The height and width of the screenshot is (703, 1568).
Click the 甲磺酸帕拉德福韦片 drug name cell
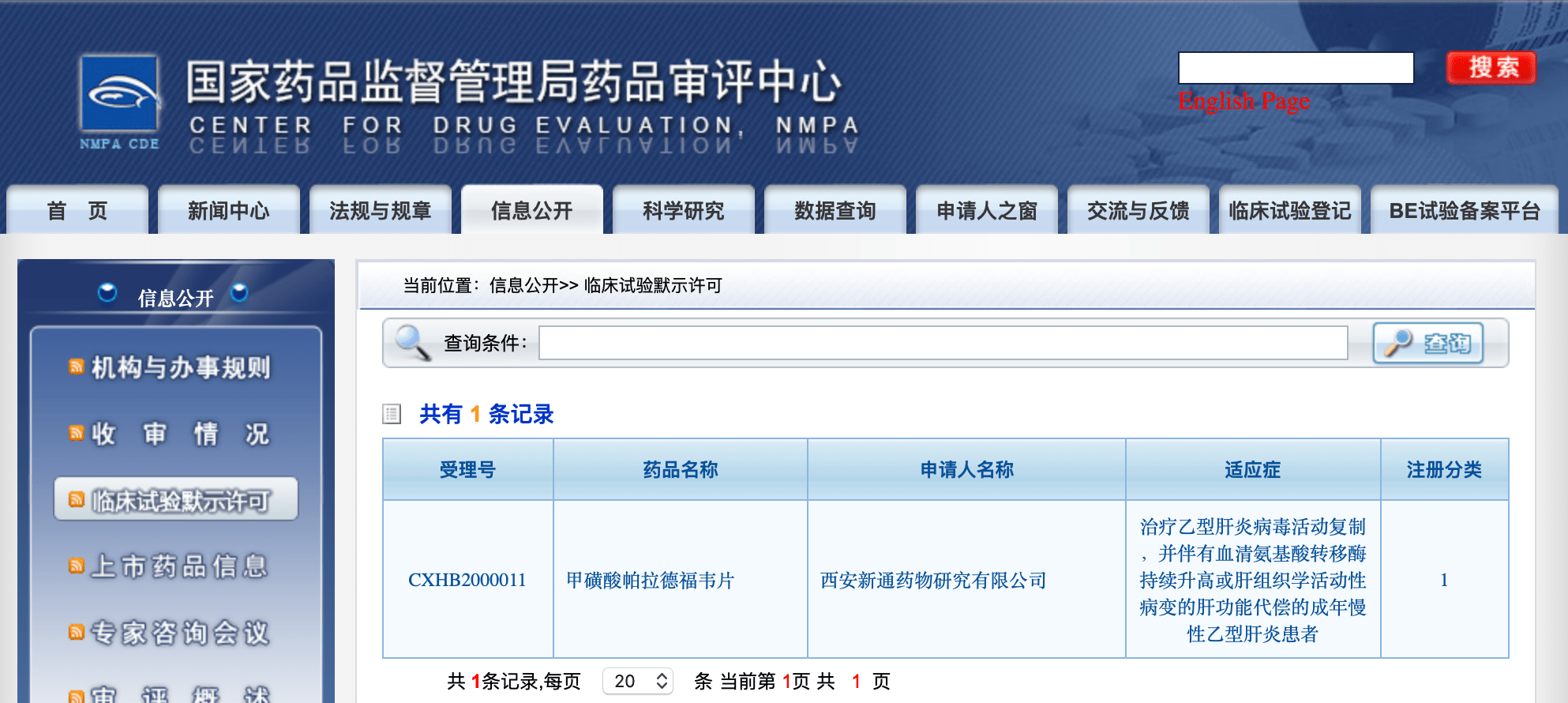[x=681, y=580]
